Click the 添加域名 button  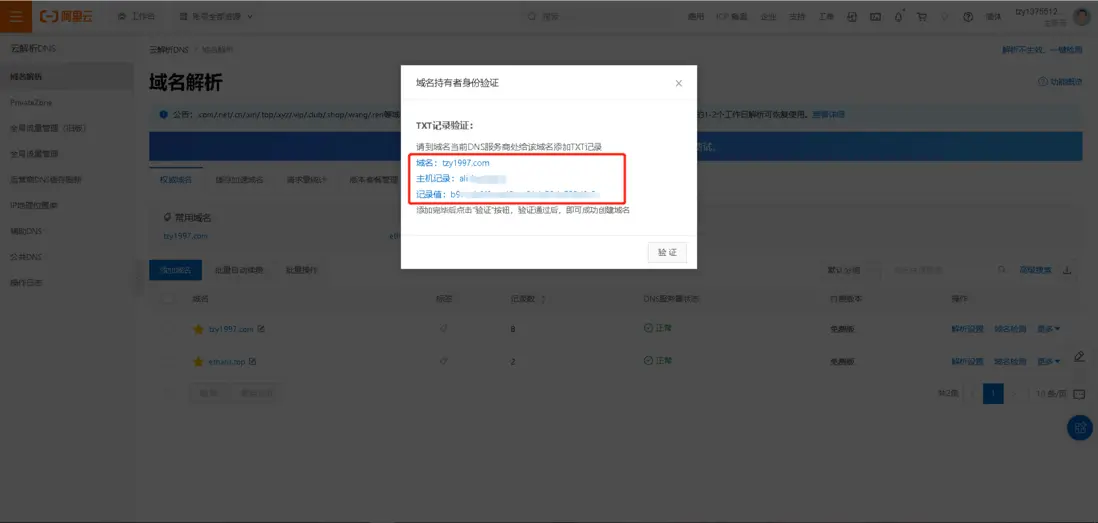[x=175, y=270]
